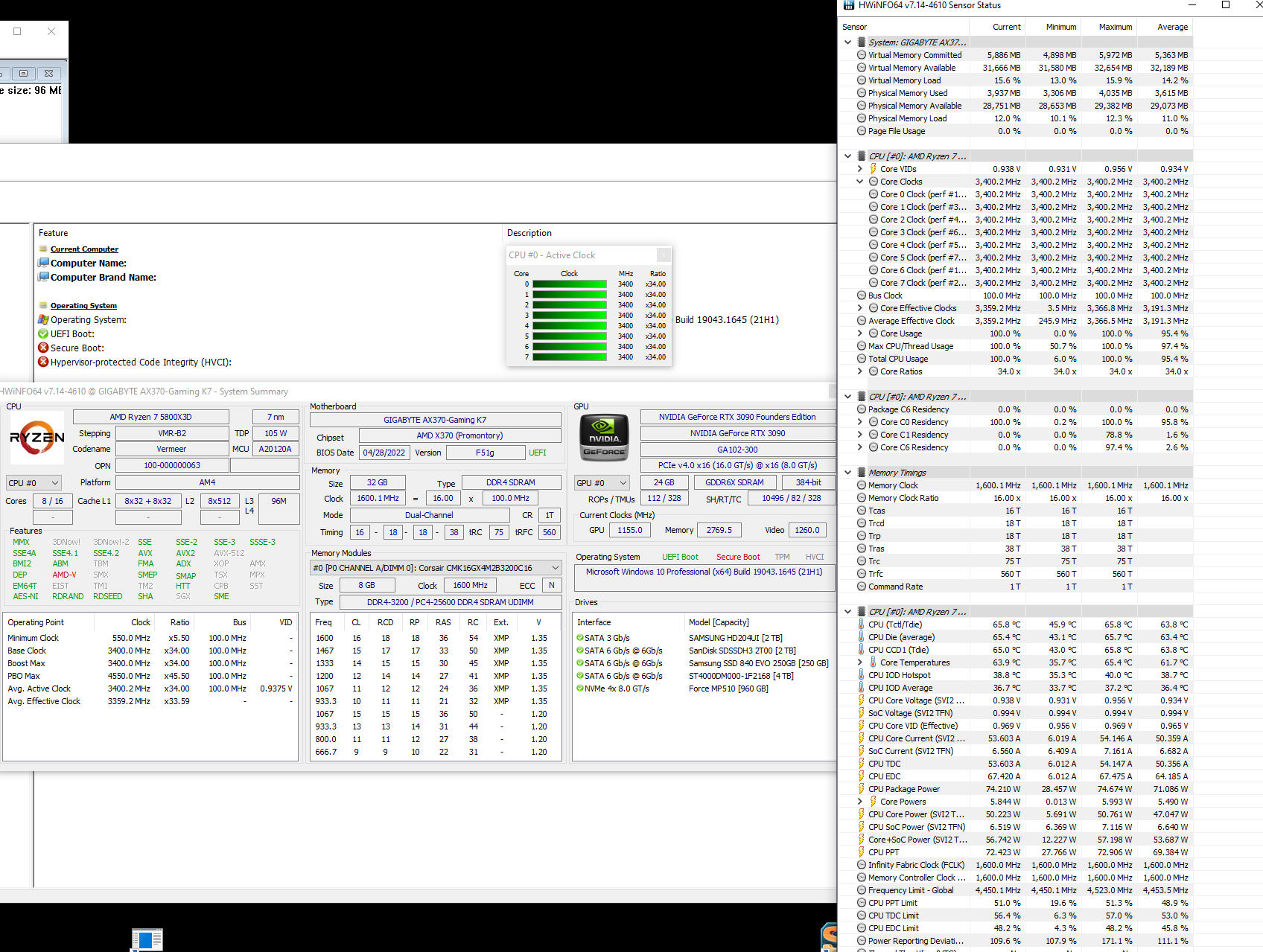This screenshot has height=952, width=1263.
Task: Collapse the System: GIGABYTE sensor group
Action: coord(847,42)
